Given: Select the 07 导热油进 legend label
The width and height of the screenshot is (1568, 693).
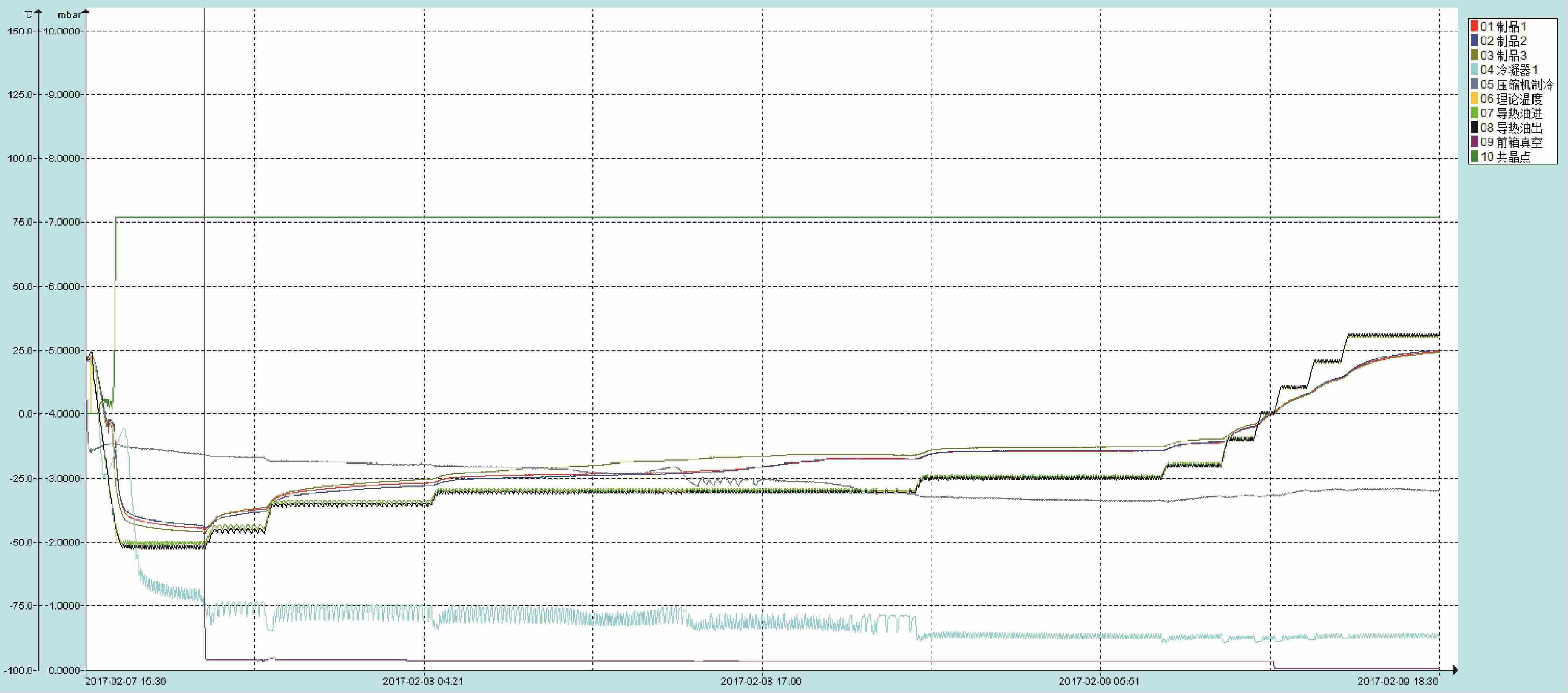Looking at the screenshot, I should tap(1511, 113).
